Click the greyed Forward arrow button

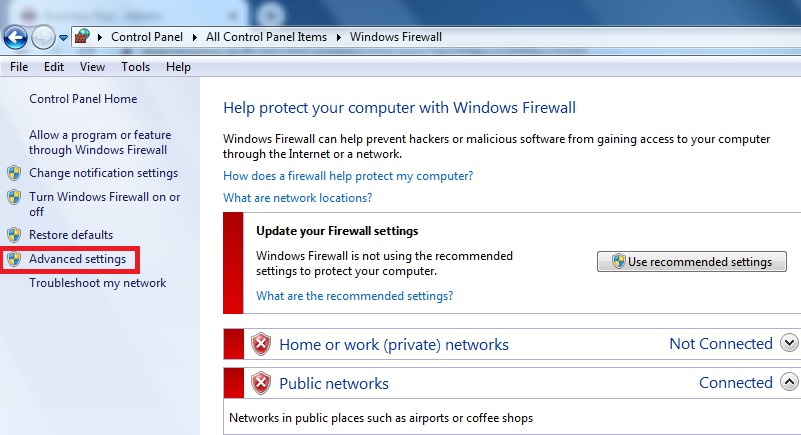pos(43,37)
